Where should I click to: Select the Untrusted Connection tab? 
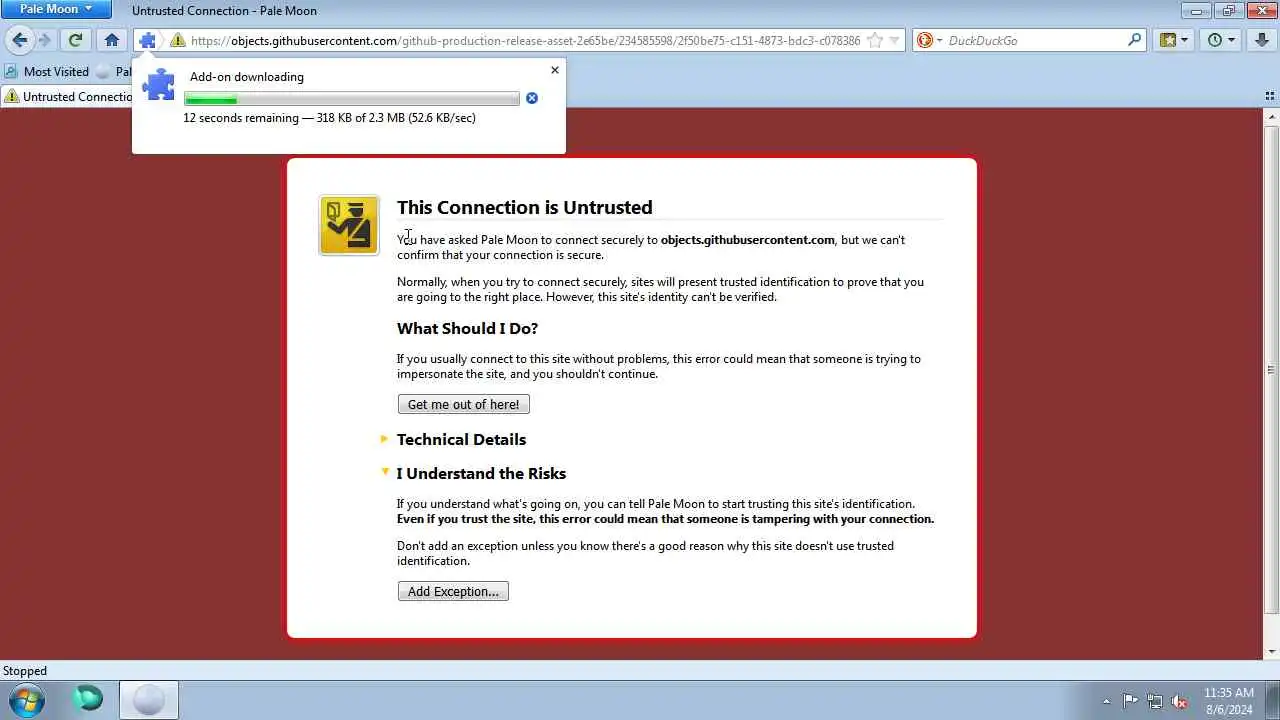click(68, 97)
